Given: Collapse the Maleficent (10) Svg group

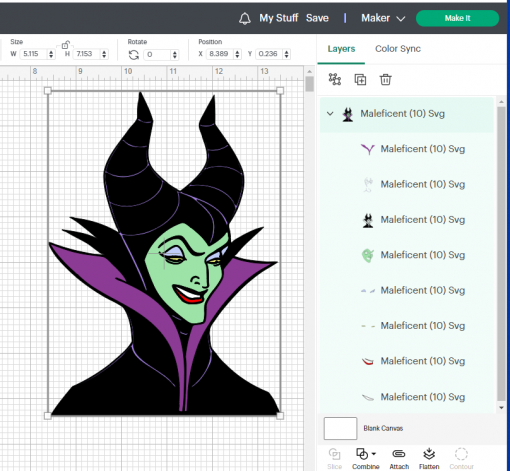Looking at the screenshot, I should (330, 114).
